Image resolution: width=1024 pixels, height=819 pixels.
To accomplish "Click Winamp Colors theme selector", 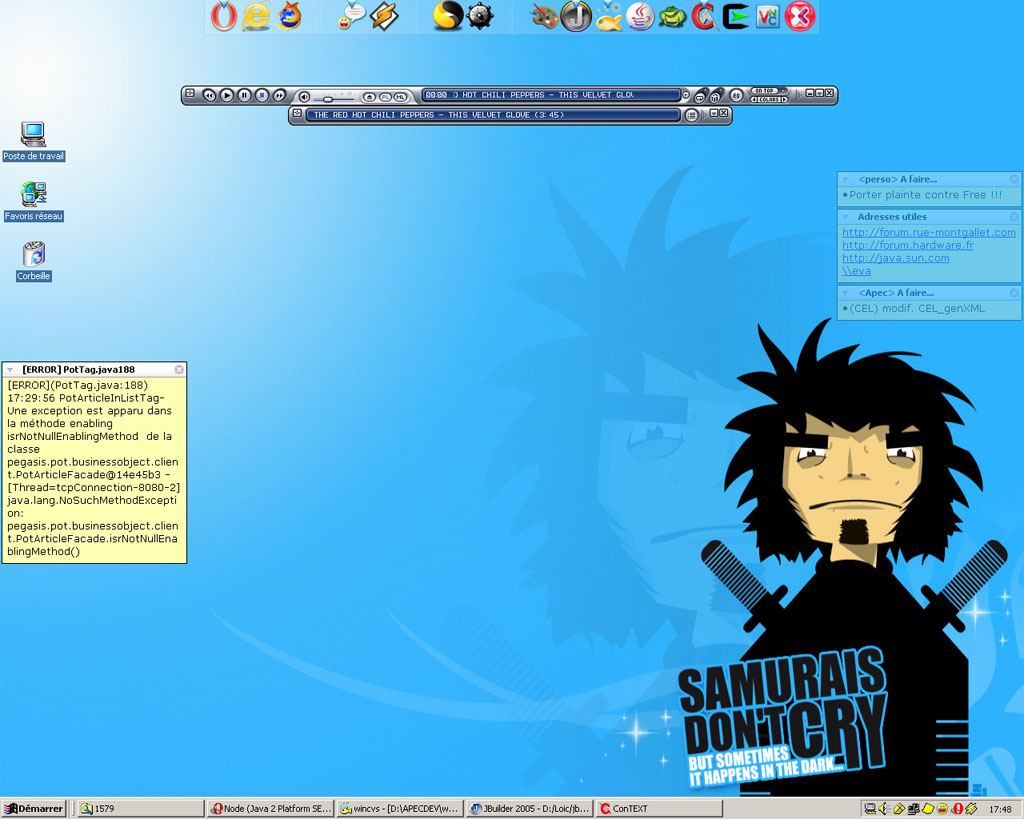I will point(770,99).
